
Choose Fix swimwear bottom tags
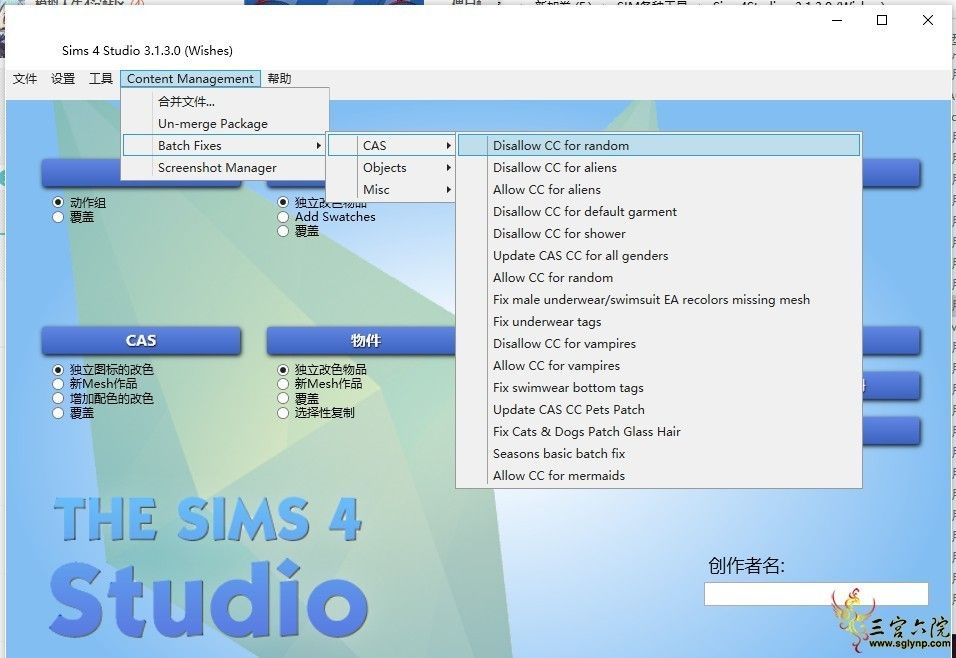[659, 387]
